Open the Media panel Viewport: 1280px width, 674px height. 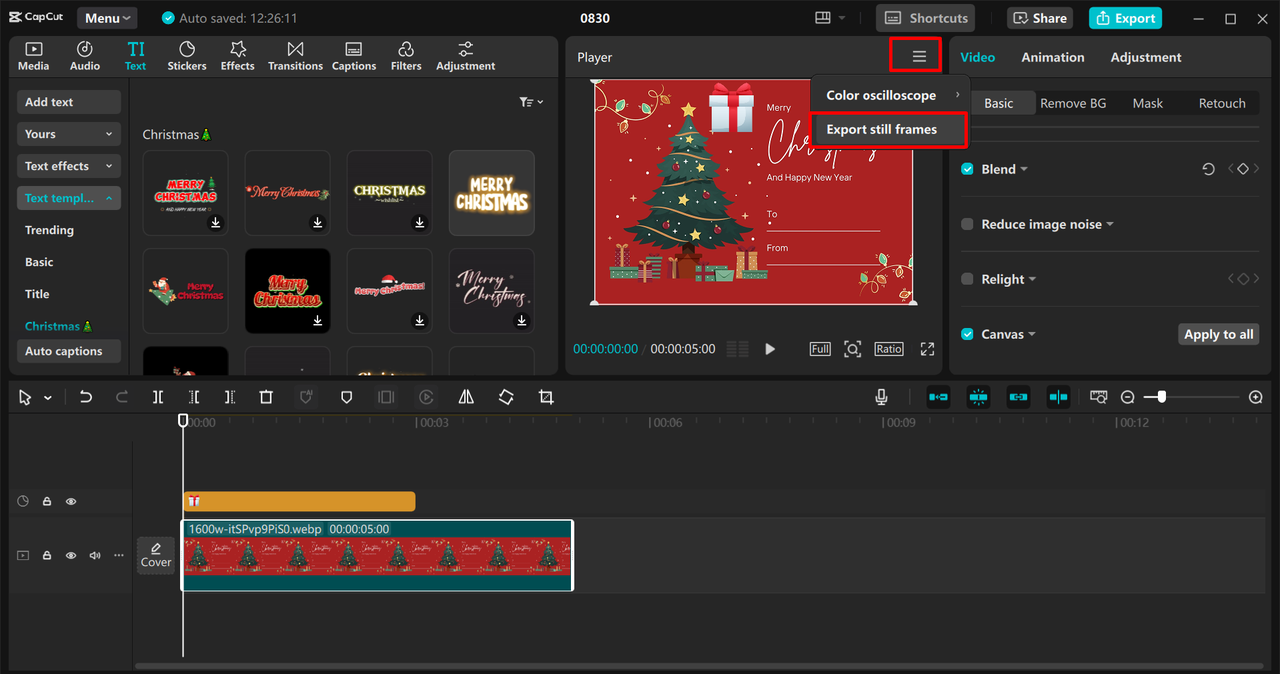point(33,56)
